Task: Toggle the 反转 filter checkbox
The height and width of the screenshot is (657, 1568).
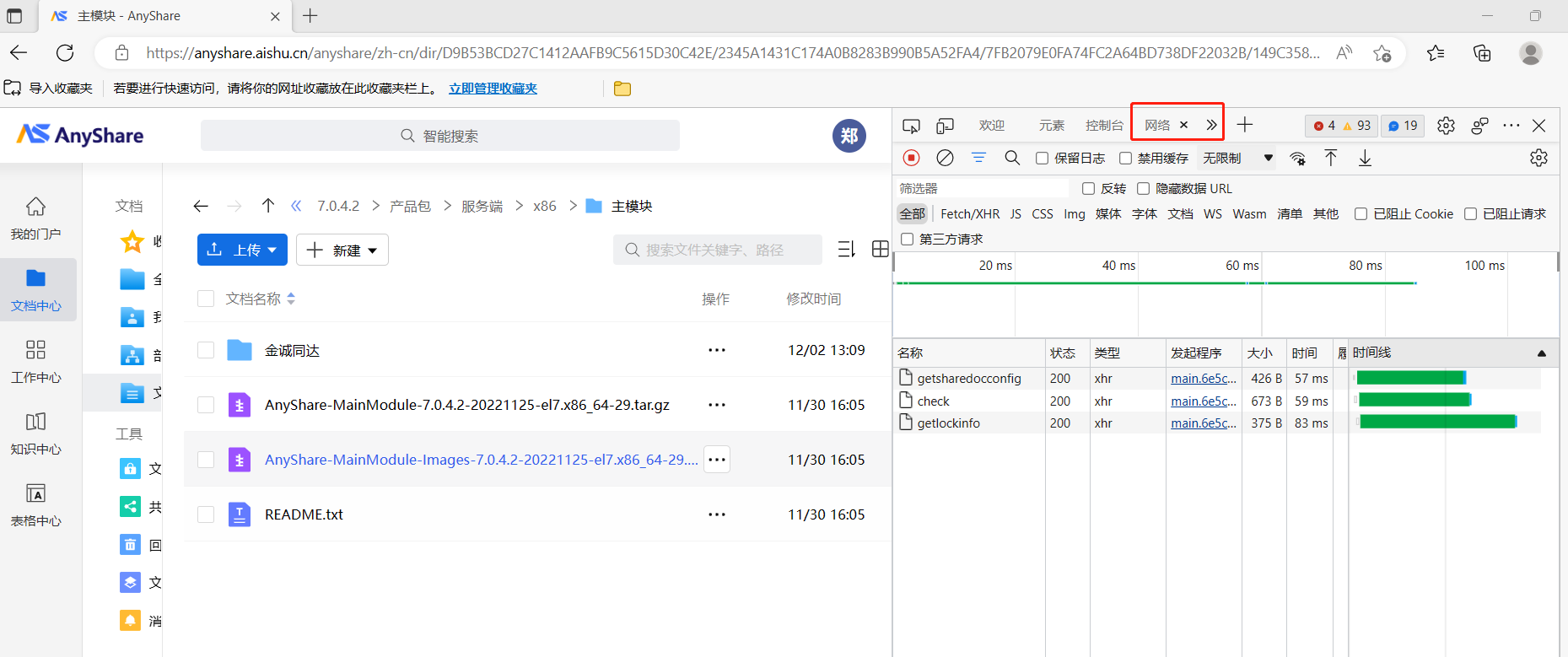Action: 1089,189
